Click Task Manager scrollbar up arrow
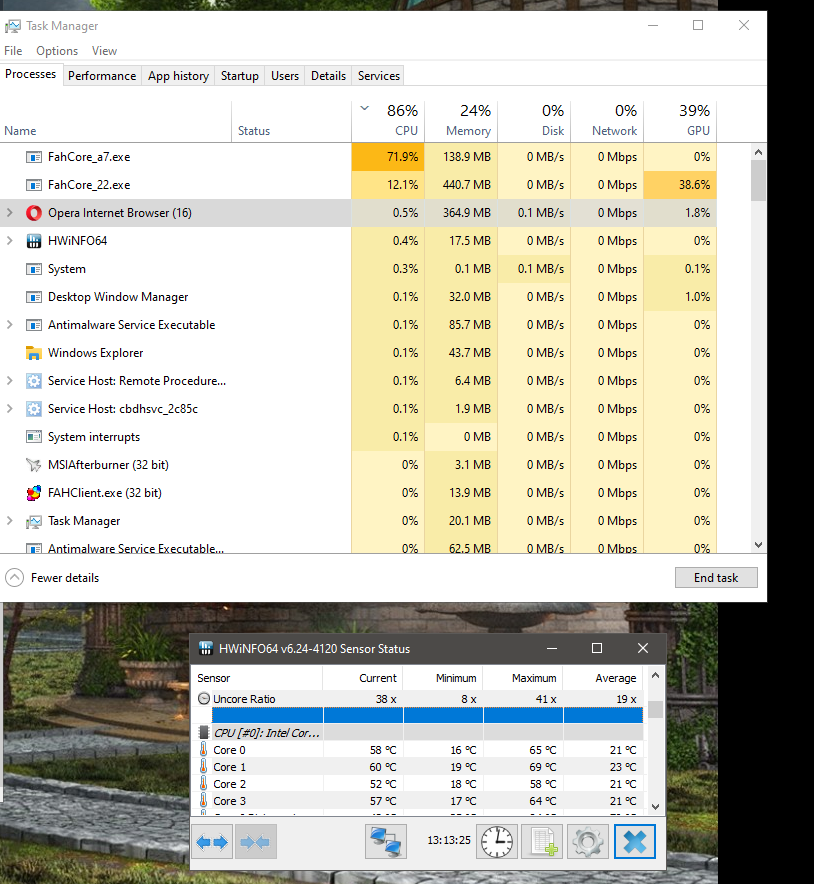 click(758, 152)
